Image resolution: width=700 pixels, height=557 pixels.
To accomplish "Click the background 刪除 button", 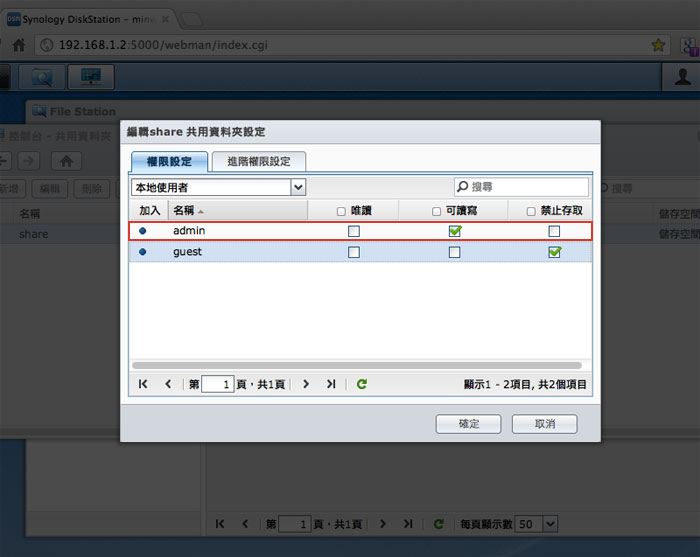I will (92, 188).
